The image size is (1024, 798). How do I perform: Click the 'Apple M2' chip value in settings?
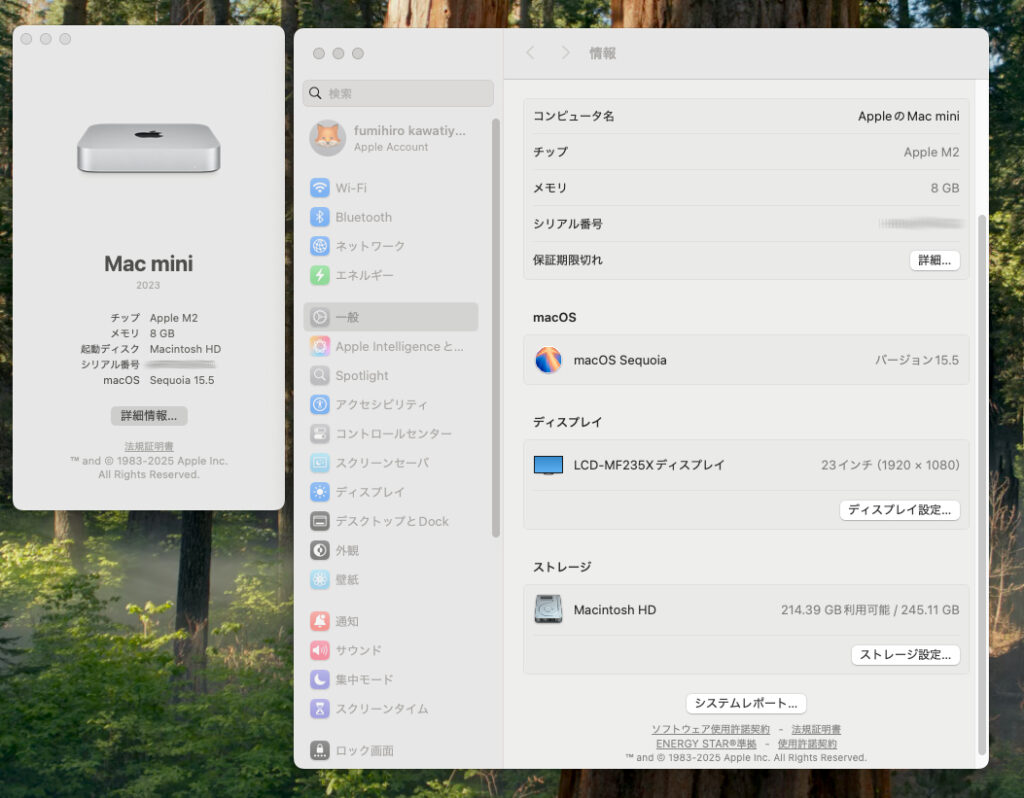(931, 152)
